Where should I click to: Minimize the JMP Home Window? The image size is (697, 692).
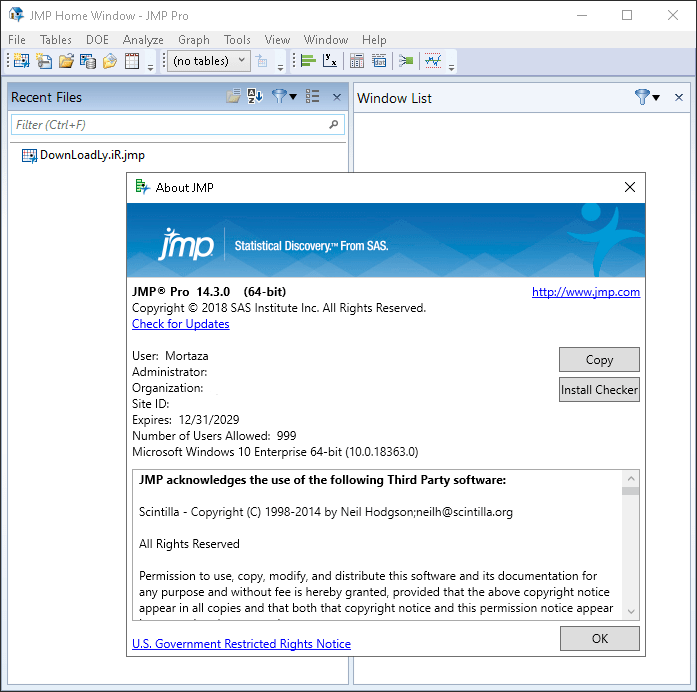582,15
